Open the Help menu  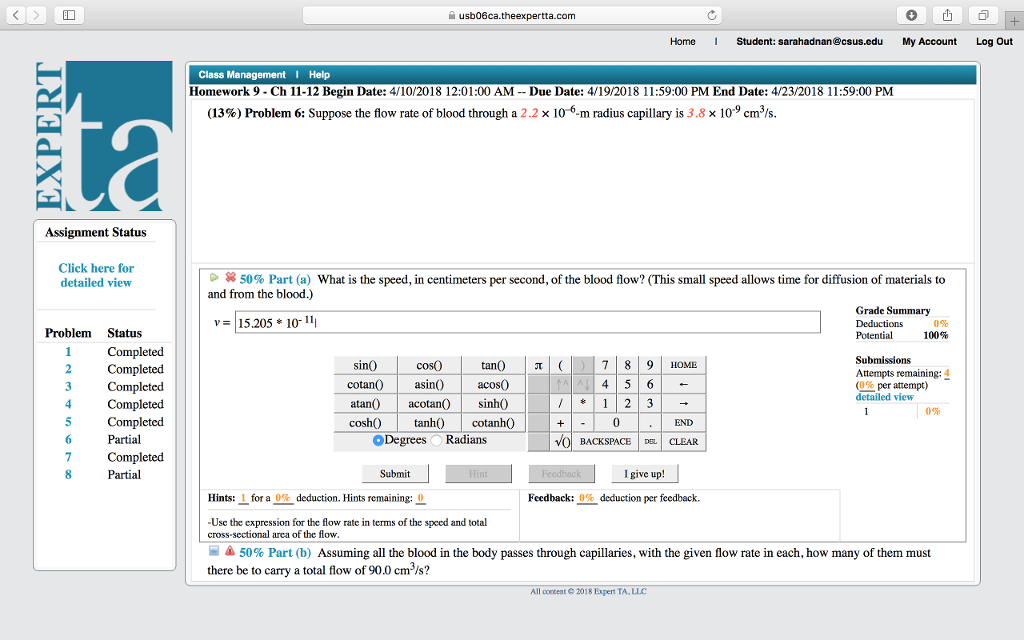[x=319, y=75]
